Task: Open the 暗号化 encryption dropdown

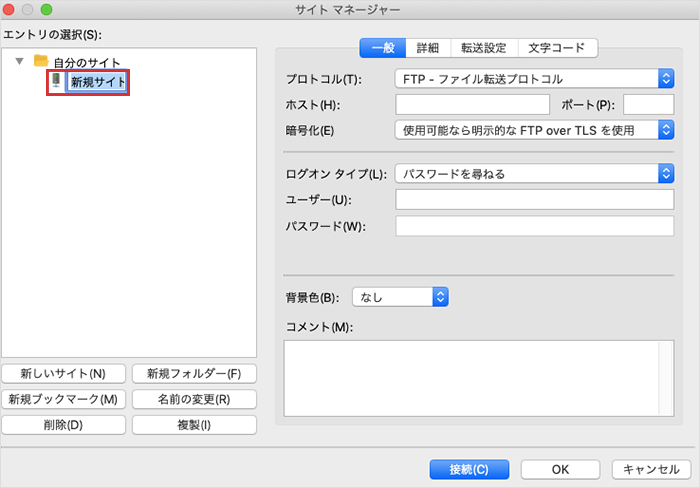Action: tap(534, 129)
